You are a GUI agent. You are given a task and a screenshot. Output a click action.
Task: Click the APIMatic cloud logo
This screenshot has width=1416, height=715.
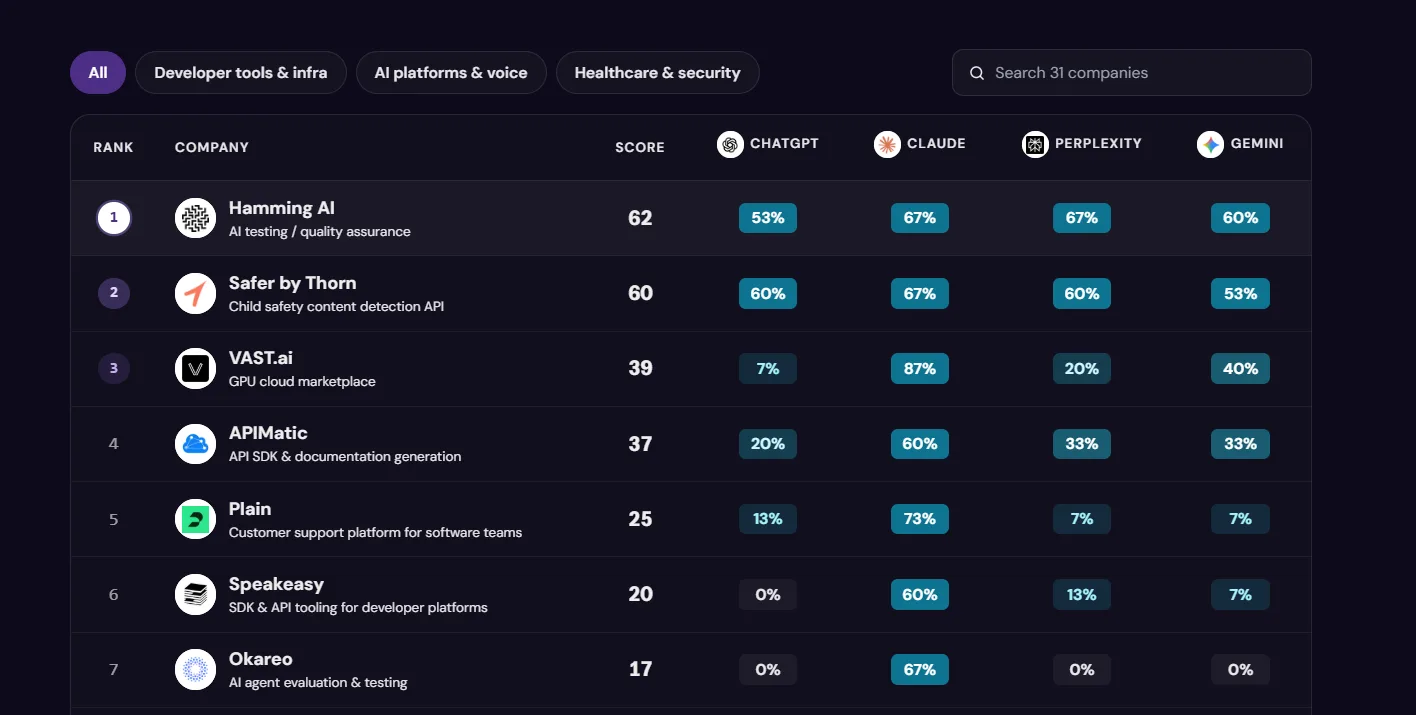pyautogui.click(x=195, y=443)
